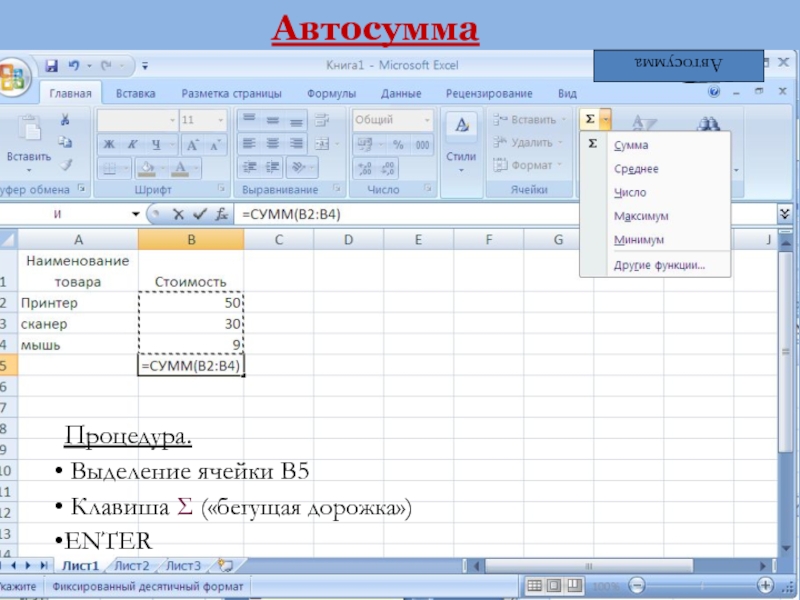Image resolution: width=800 pixels, height=600 pixels.
Task: Open the name box dropdown arrow
Action: (136, 214)
